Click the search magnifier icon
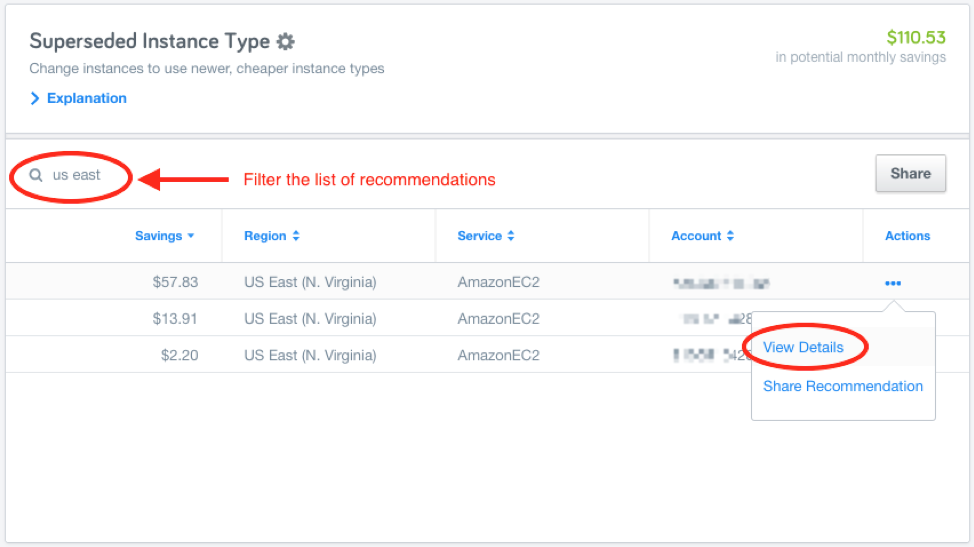Screen dimensions: 974x547 (36, 175)
